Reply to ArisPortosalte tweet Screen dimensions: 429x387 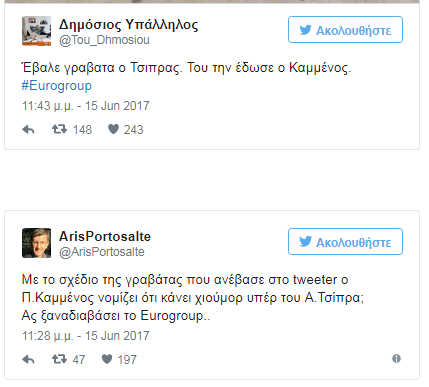[x=28, y=359]
